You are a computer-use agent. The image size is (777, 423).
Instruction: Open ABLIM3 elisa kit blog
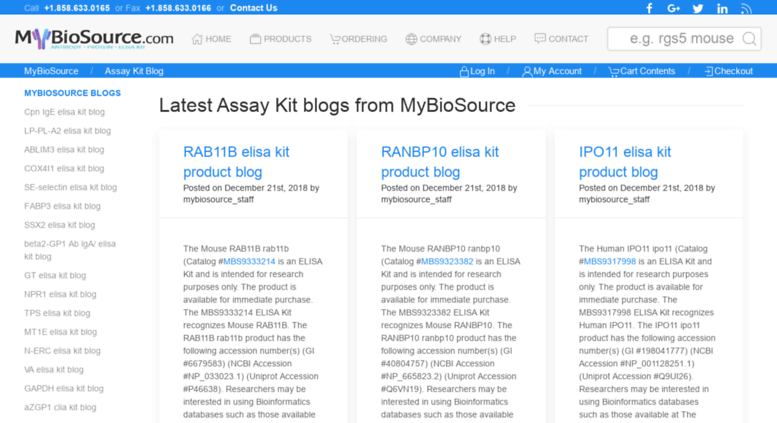click(64, 150)
